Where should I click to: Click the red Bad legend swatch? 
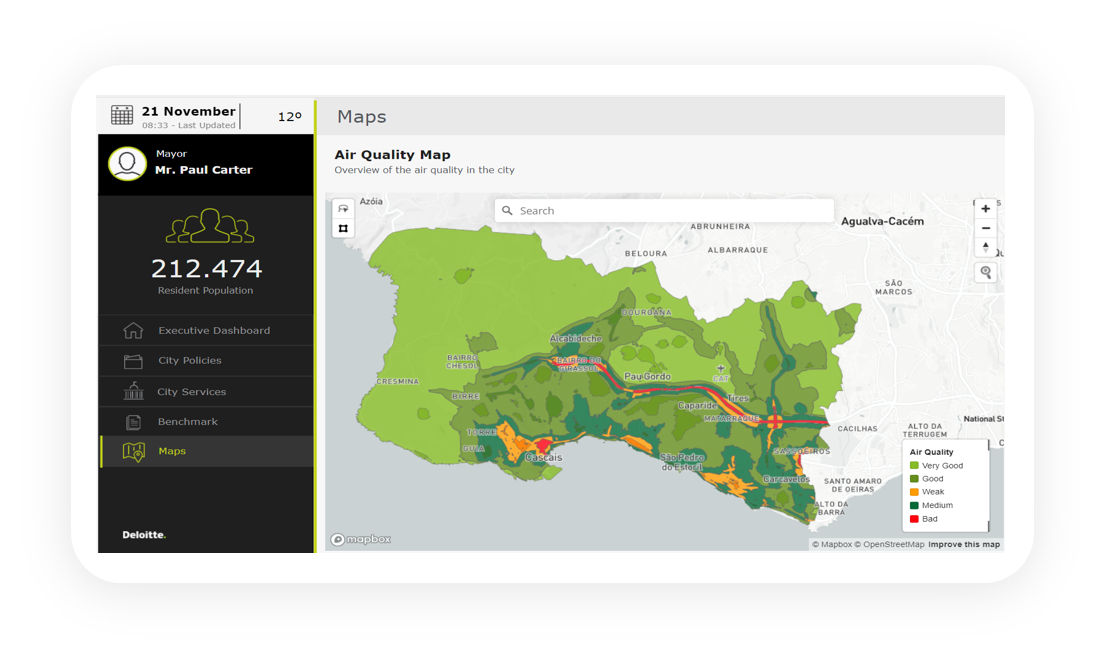pyautogui.click(x=914, y=519)
